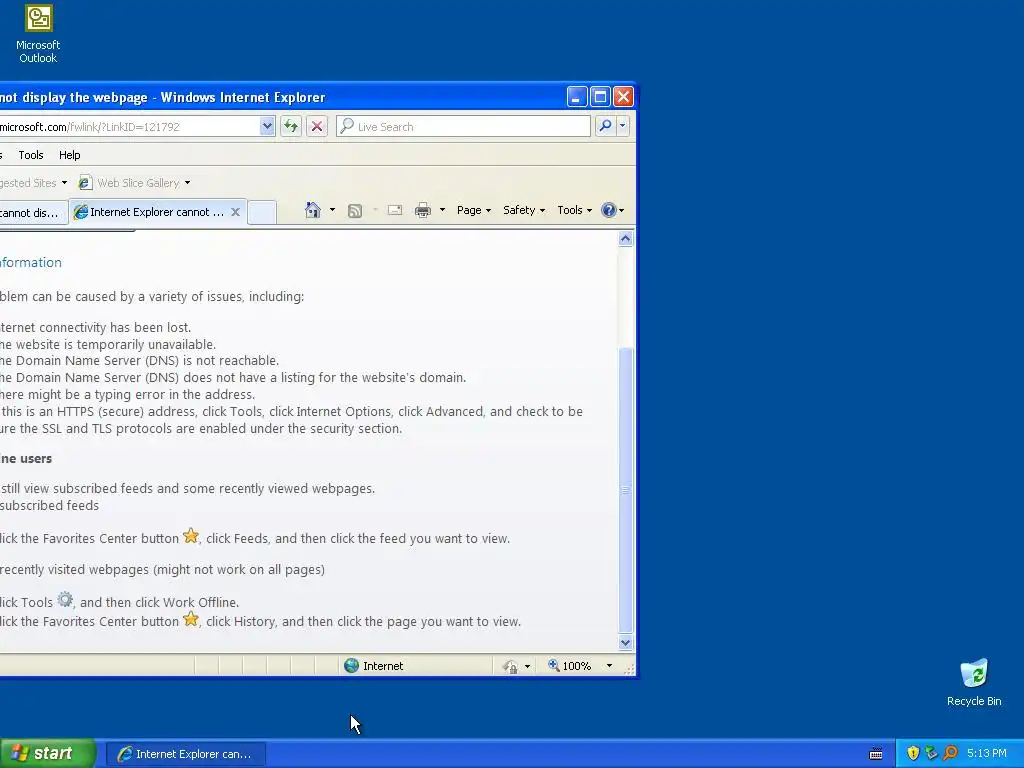
Task: Expand the Help icon dropdown arrow
Action: click(621, 210)
